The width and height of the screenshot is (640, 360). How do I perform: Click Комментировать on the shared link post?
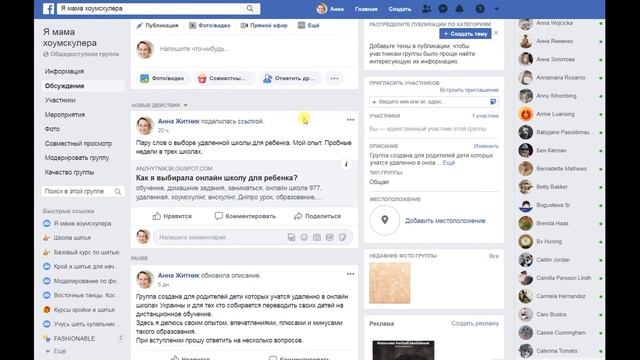coord(245,216)
